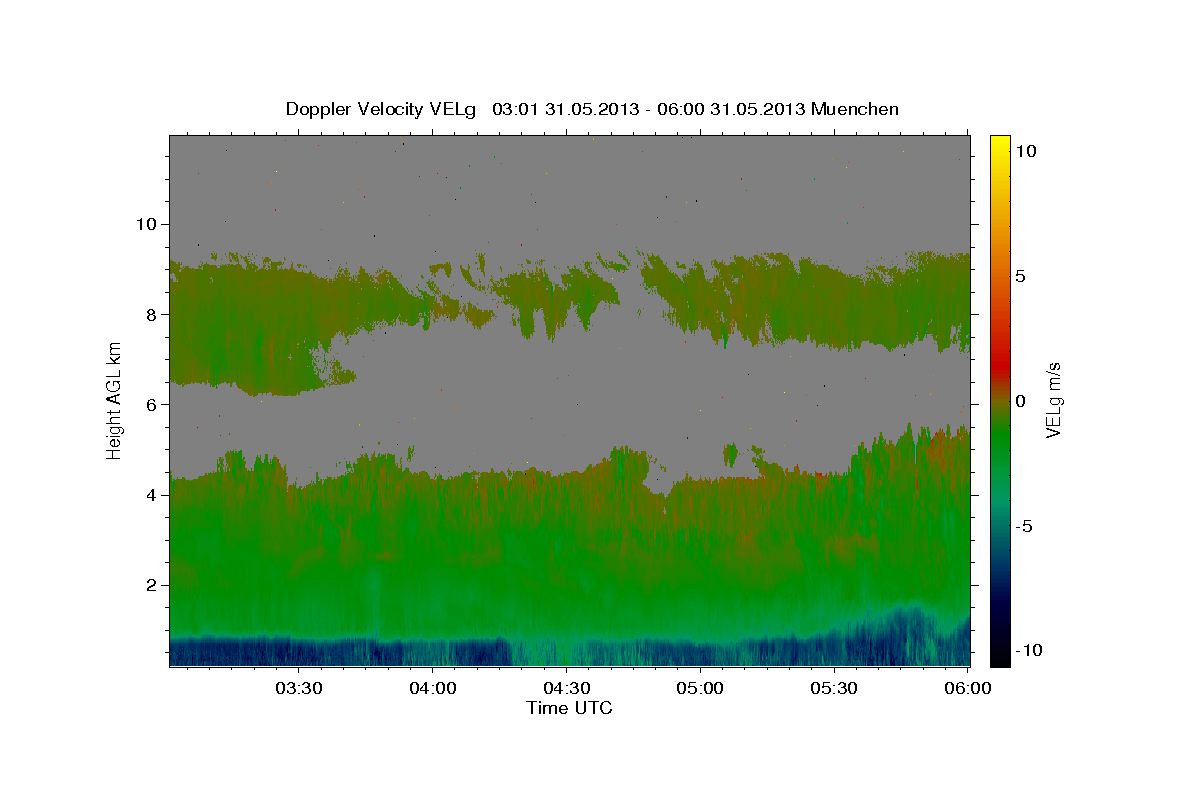
Task: Click the 03:30 time tick label
Action: pos(298,689)
